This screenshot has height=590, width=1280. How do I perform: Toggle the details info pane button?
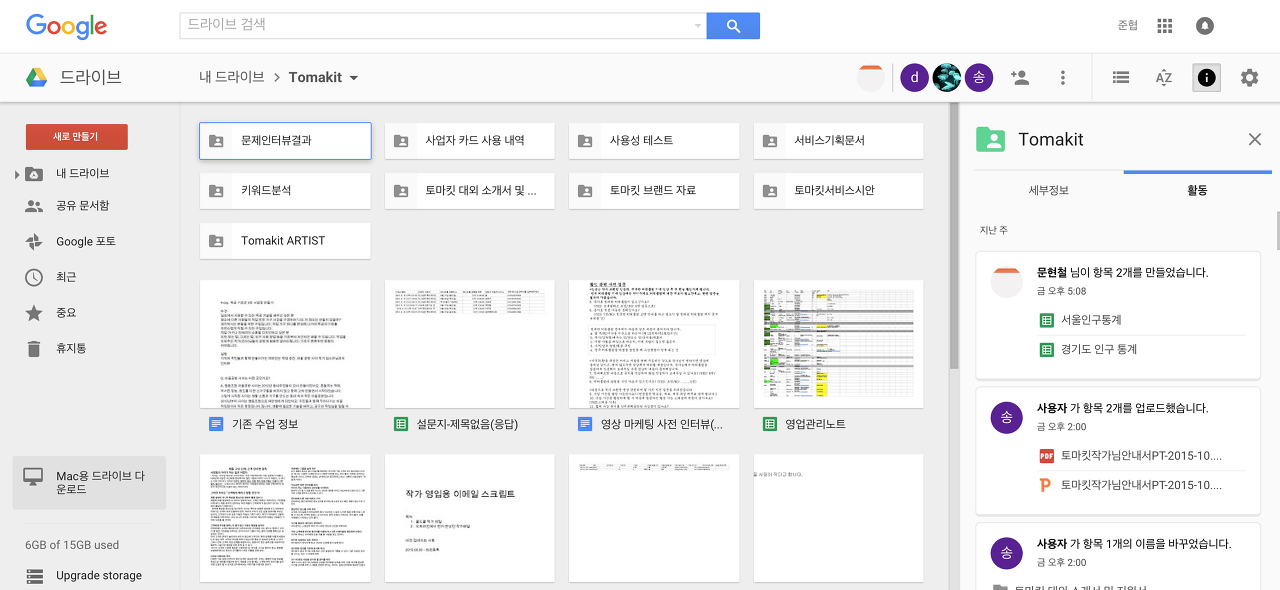coord(1206,77)
